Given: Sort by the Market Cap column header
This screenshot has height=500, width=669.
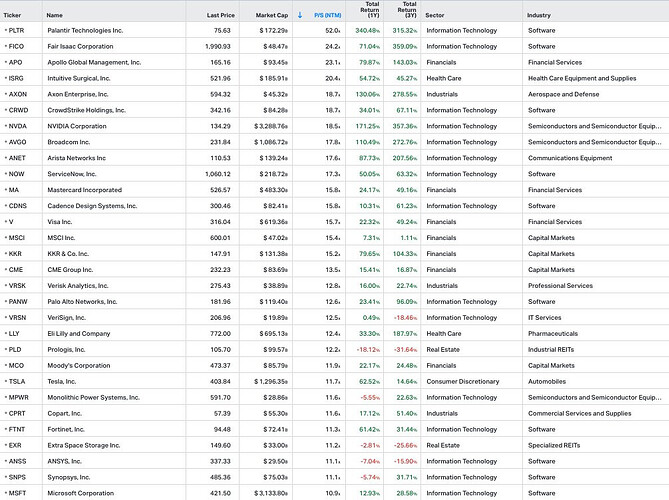Looking at the screenshot, I should pyautogui.click(x=272, y=15).
